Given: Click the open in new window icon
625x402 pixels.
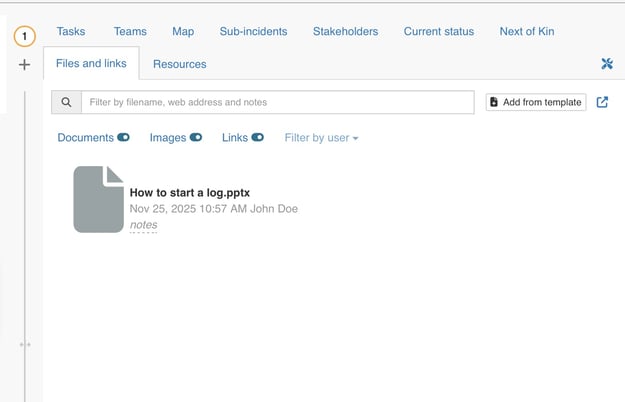Looking at the screenshot, I should (x=602, y=102).
